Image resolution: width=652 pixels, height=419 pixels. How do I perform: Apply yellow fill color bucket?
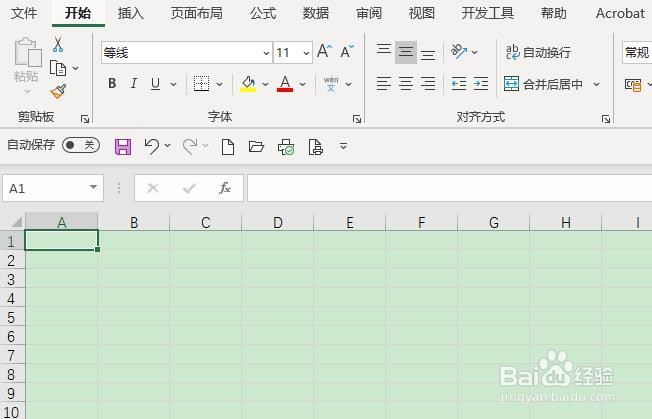(x=248, y=84)
